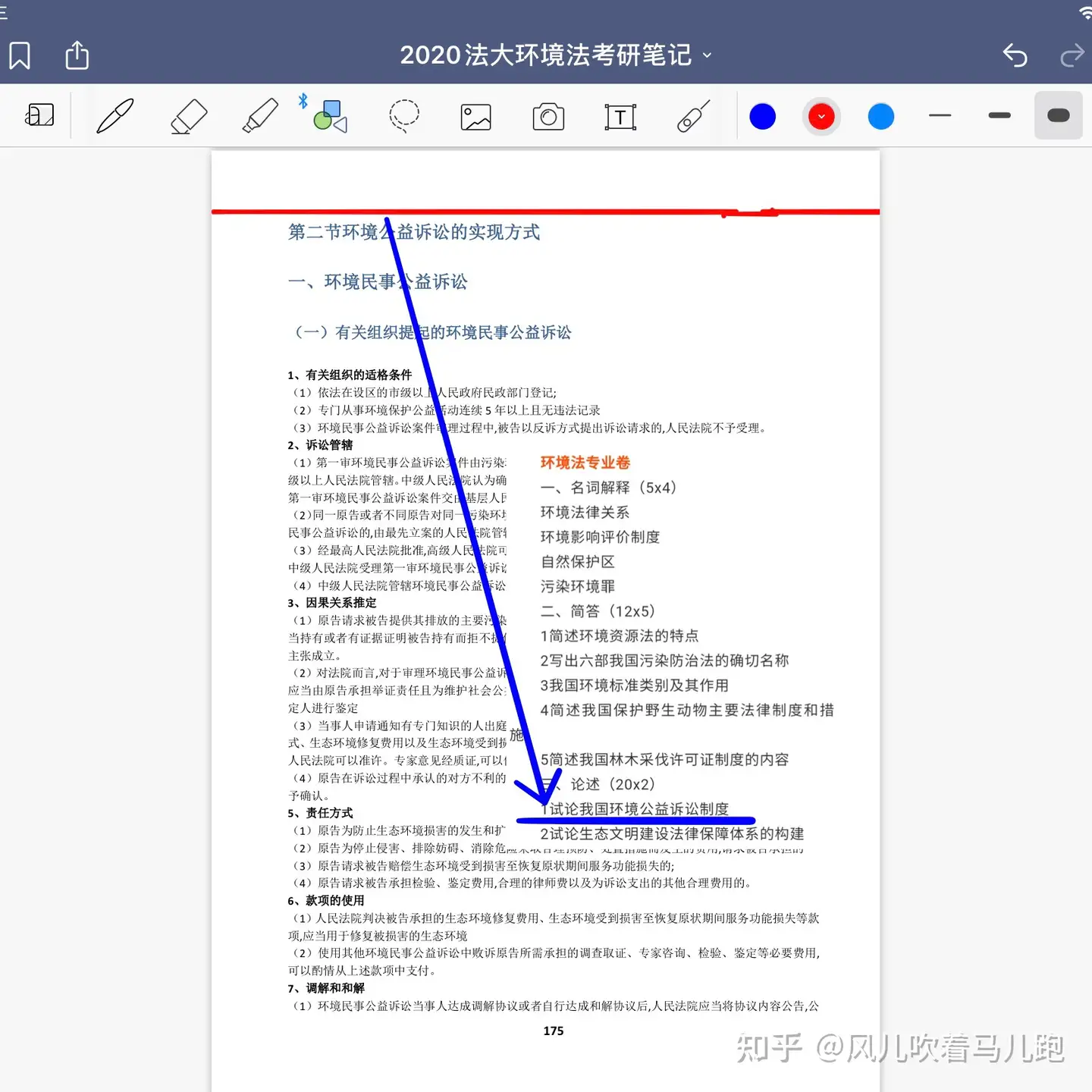This screenshot has width=1092, height=1092.
Task: Tap page number 175
Action: [x=554, y=1031]
